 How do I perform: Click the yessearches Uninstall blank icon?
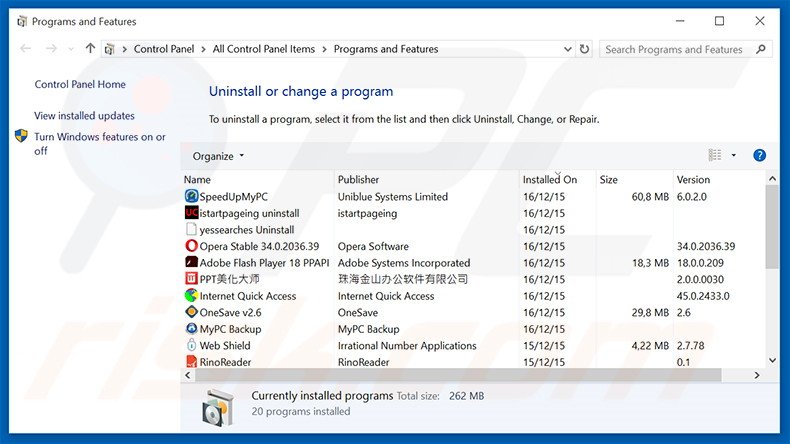click(191, 229)
